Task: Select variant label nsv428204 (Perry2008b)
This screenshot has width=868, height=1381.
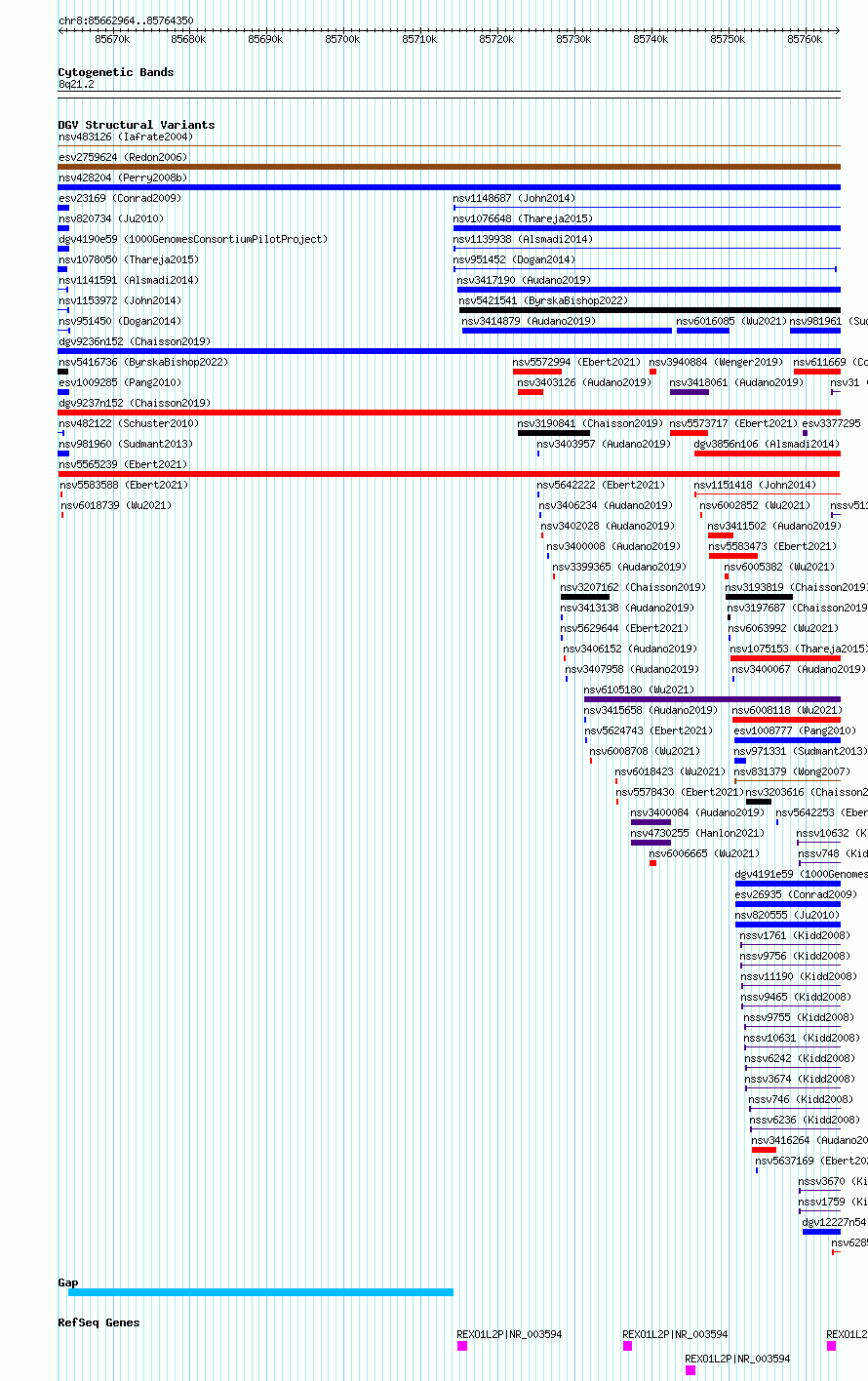Action: [x=123, y=178]
